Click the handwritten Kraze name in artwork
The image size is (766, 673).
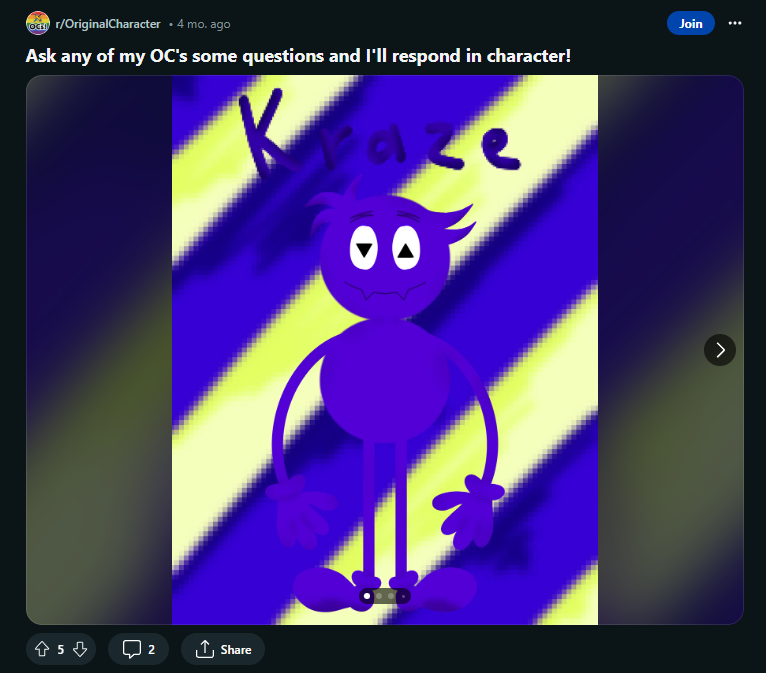click(379, 134)
